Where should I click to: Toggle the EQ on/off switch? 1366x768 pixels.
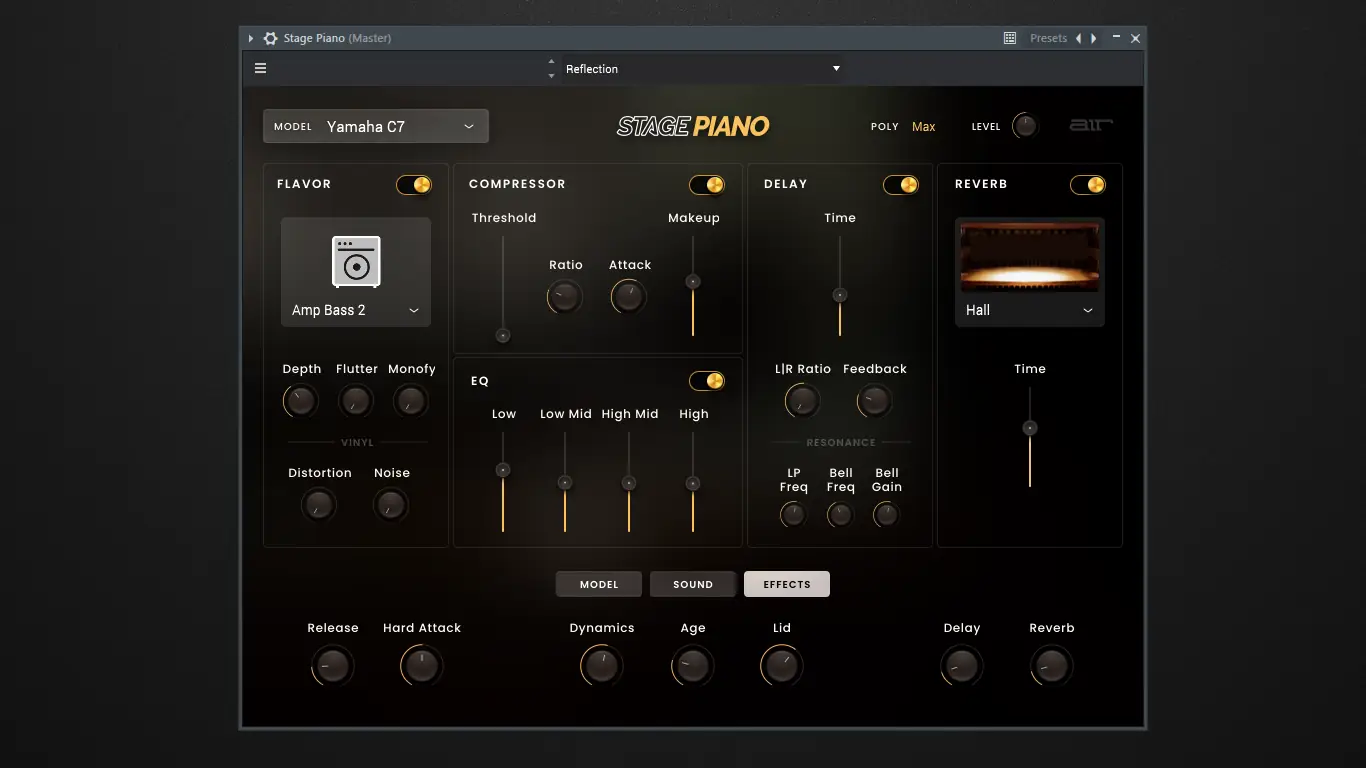pyautogui.click(x=707, y=381)
